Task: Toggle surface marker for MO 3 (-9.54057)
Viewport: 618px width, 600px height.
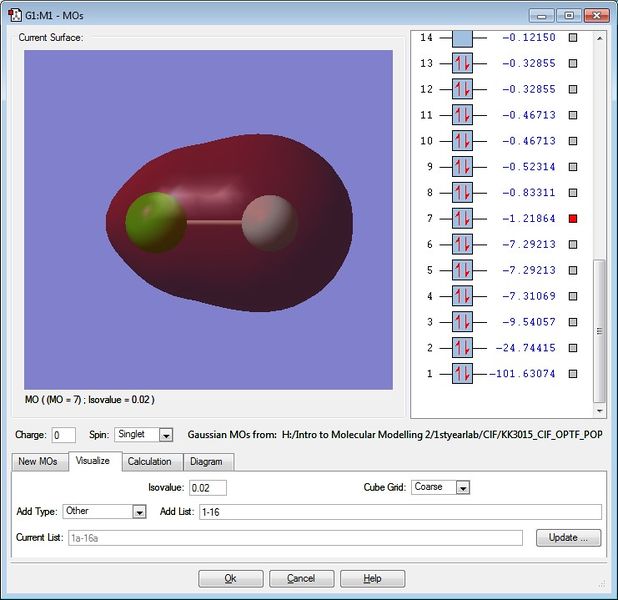Action: pyautogui.click(x=573, y=322)
